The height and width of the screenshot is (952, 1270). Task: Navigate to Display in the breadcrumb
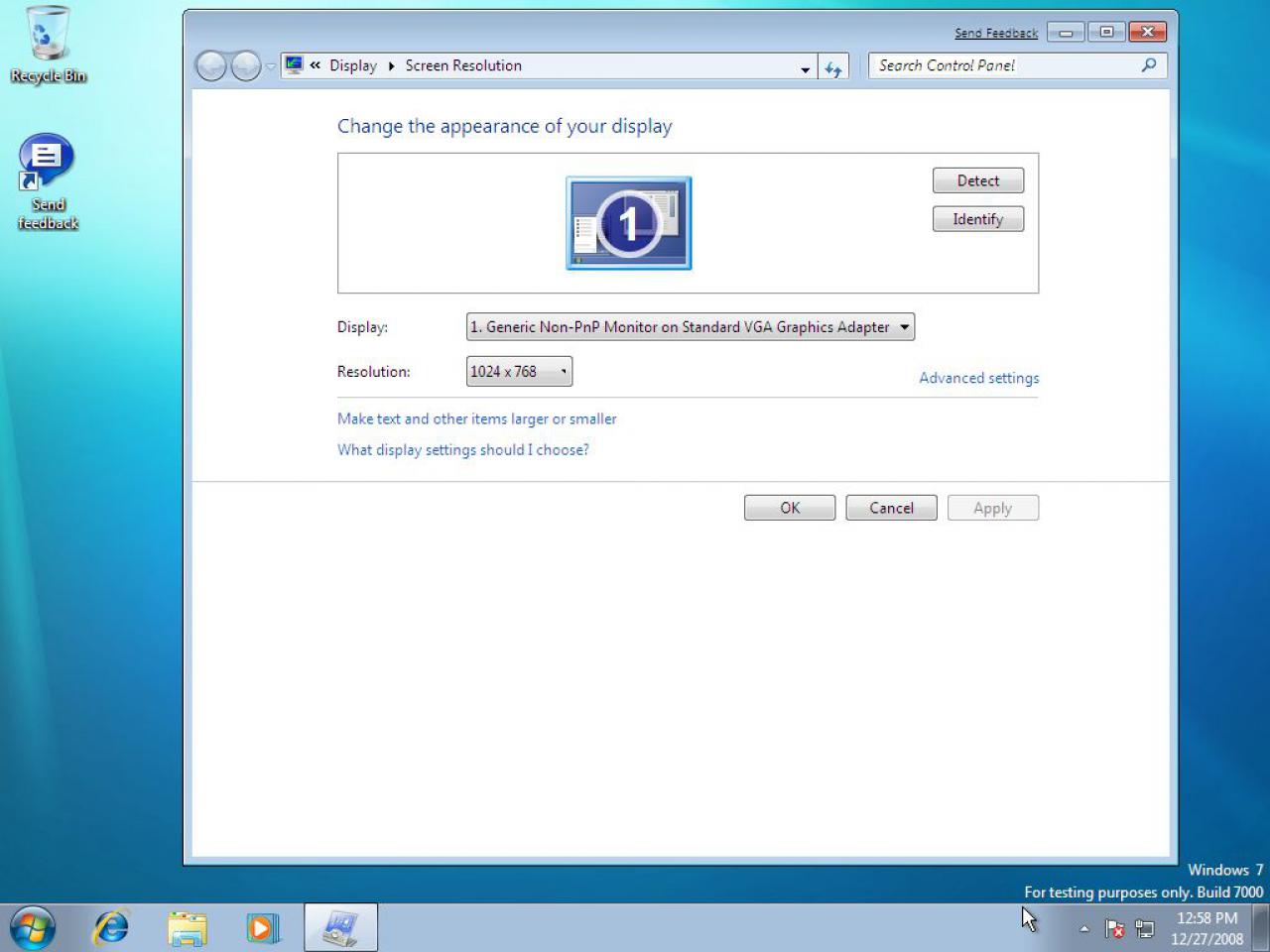[x=353, y=65]
